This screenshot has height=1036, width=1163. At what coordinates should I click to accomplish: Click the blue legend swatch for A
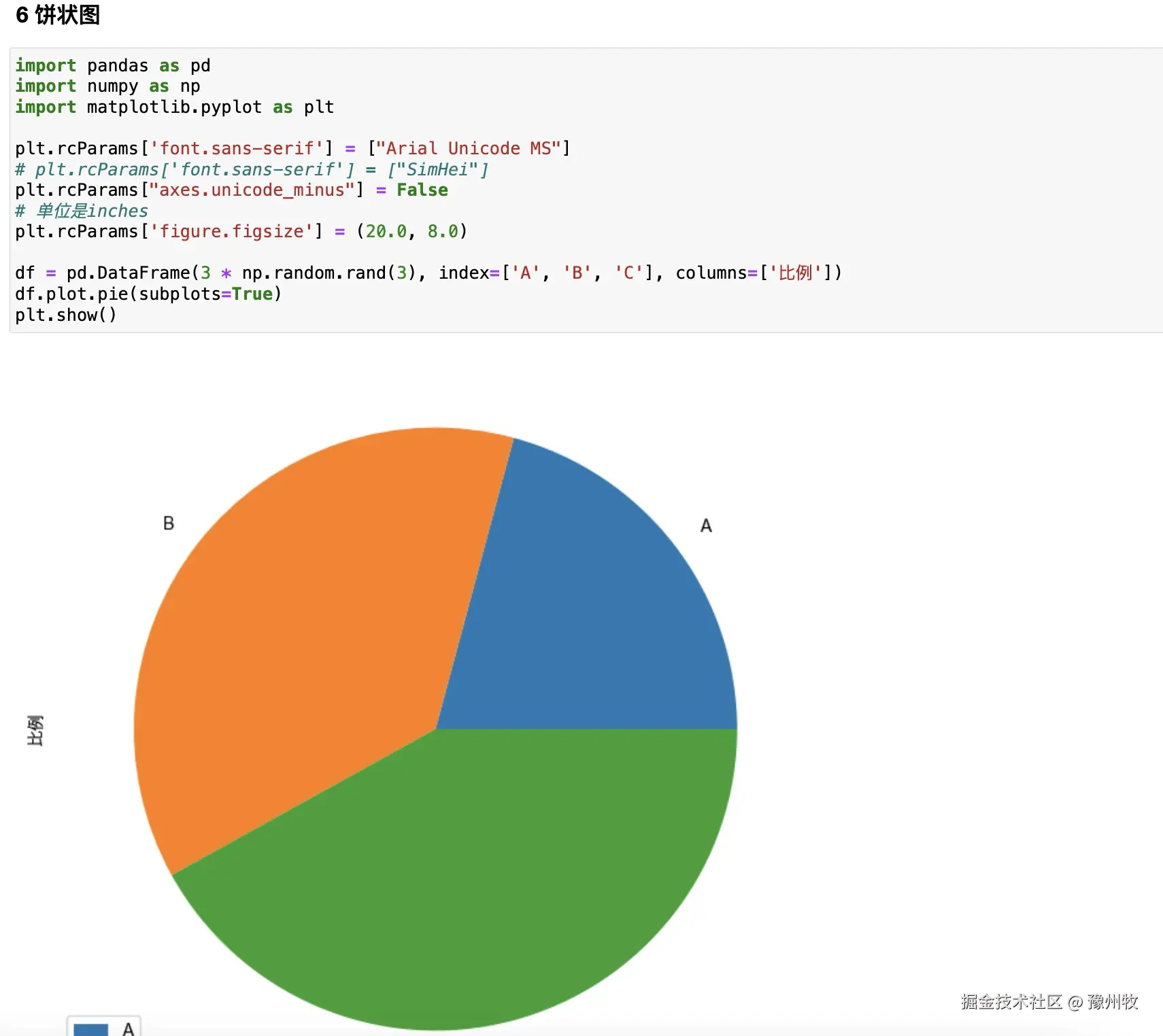(90, 1029)
